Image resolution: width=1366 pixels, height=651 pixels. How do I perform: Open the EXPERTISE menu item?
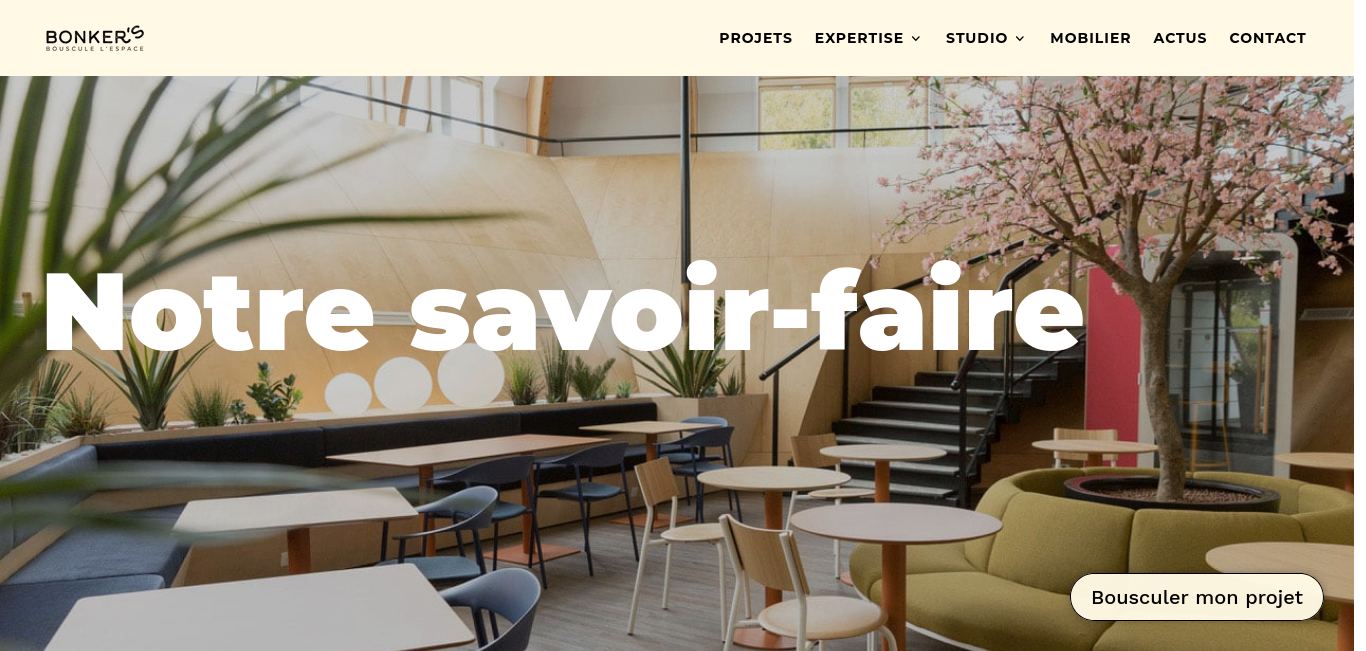pyautogui.click(x=859, y=38)
